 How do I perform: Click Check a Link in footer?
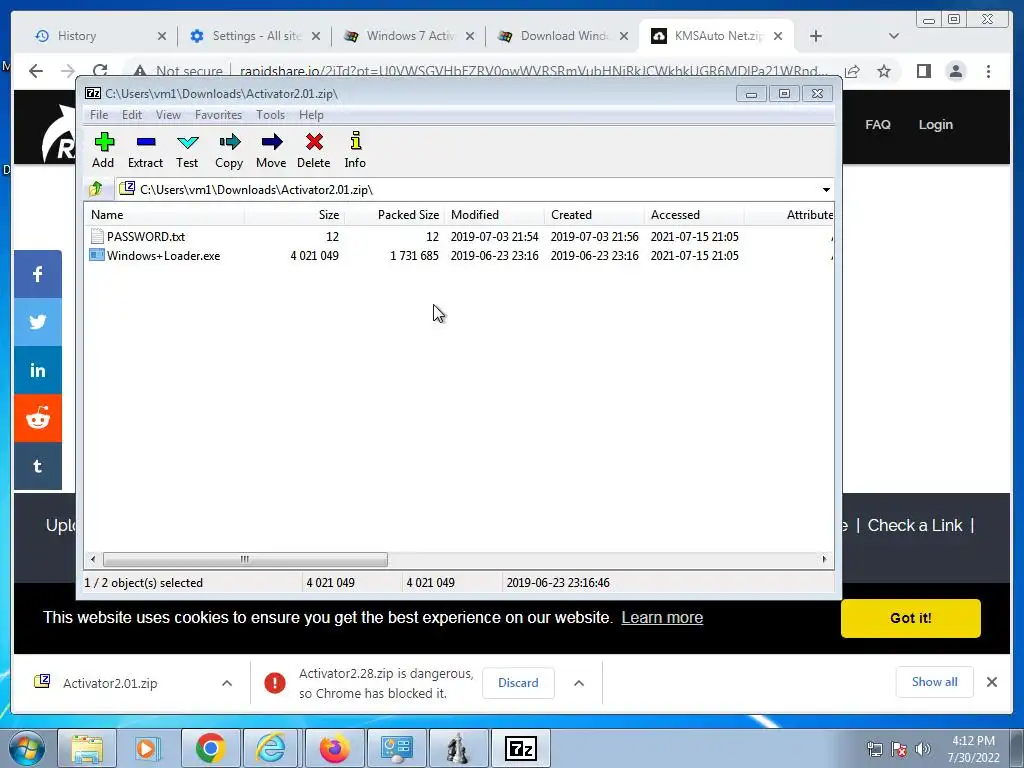click(915, 525)
